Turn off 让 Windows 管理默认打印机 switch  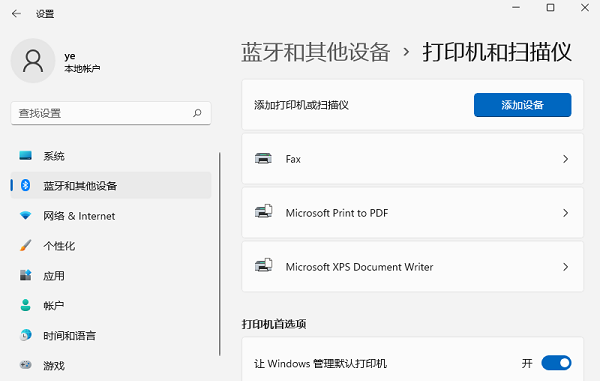pyautogui.click(x=556, y=363)
